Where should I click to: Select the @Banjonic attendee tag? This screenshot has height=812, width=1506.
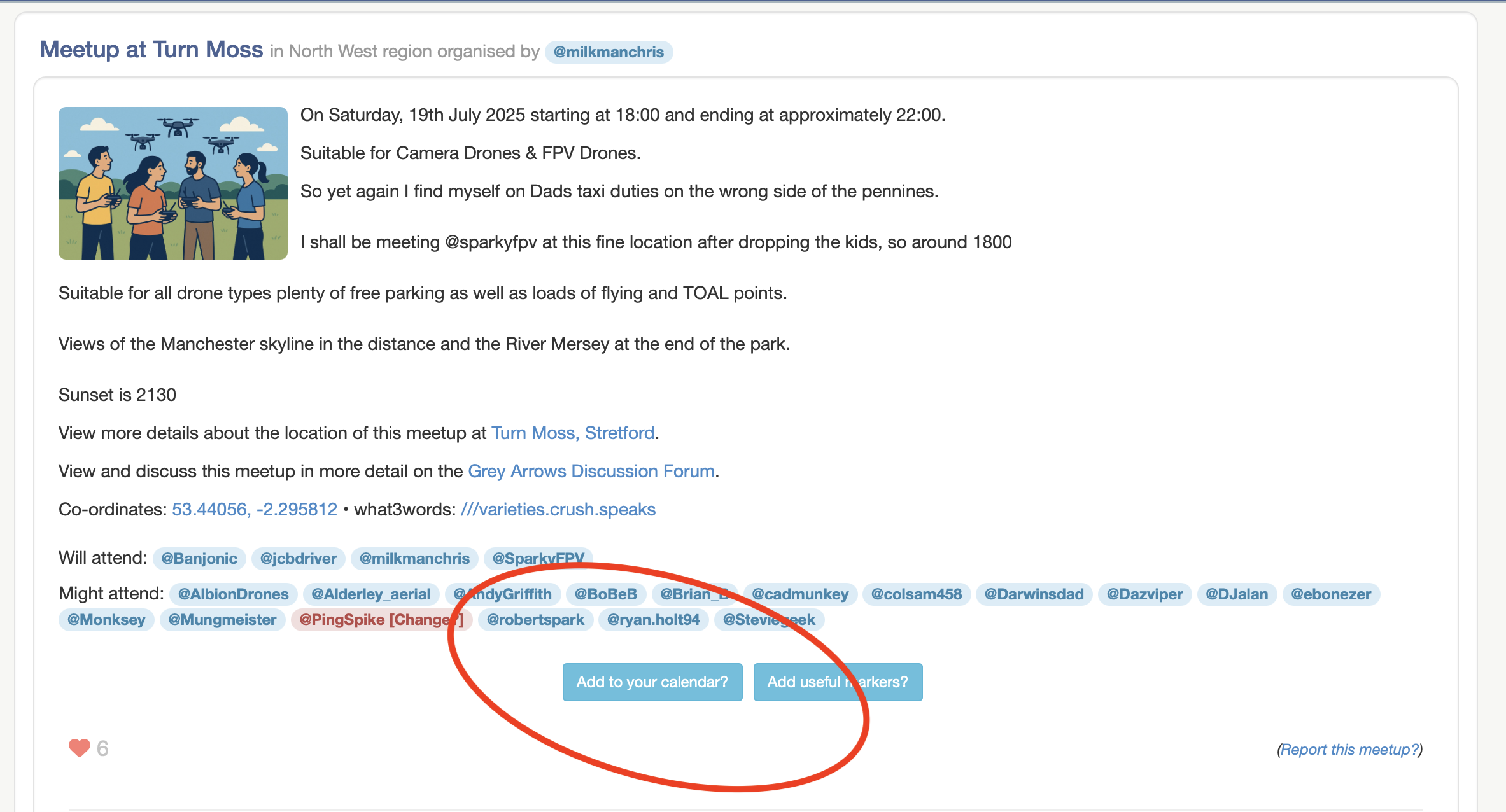click(x=199, y=558)
